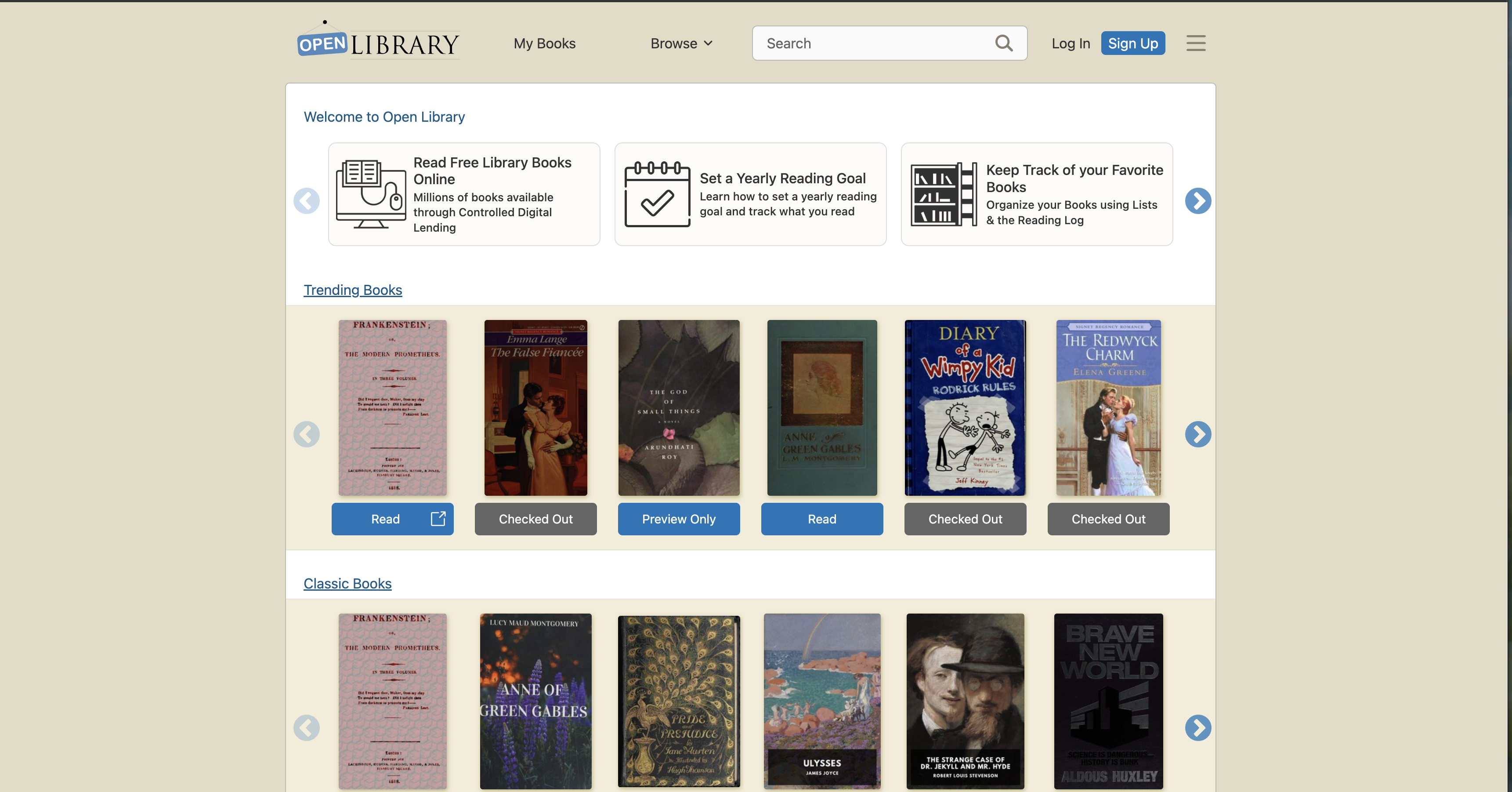1512x792 pixels.
Task: Click the search magnifying glass icon
Action: pyautogui.click(x=1004, y=43)
